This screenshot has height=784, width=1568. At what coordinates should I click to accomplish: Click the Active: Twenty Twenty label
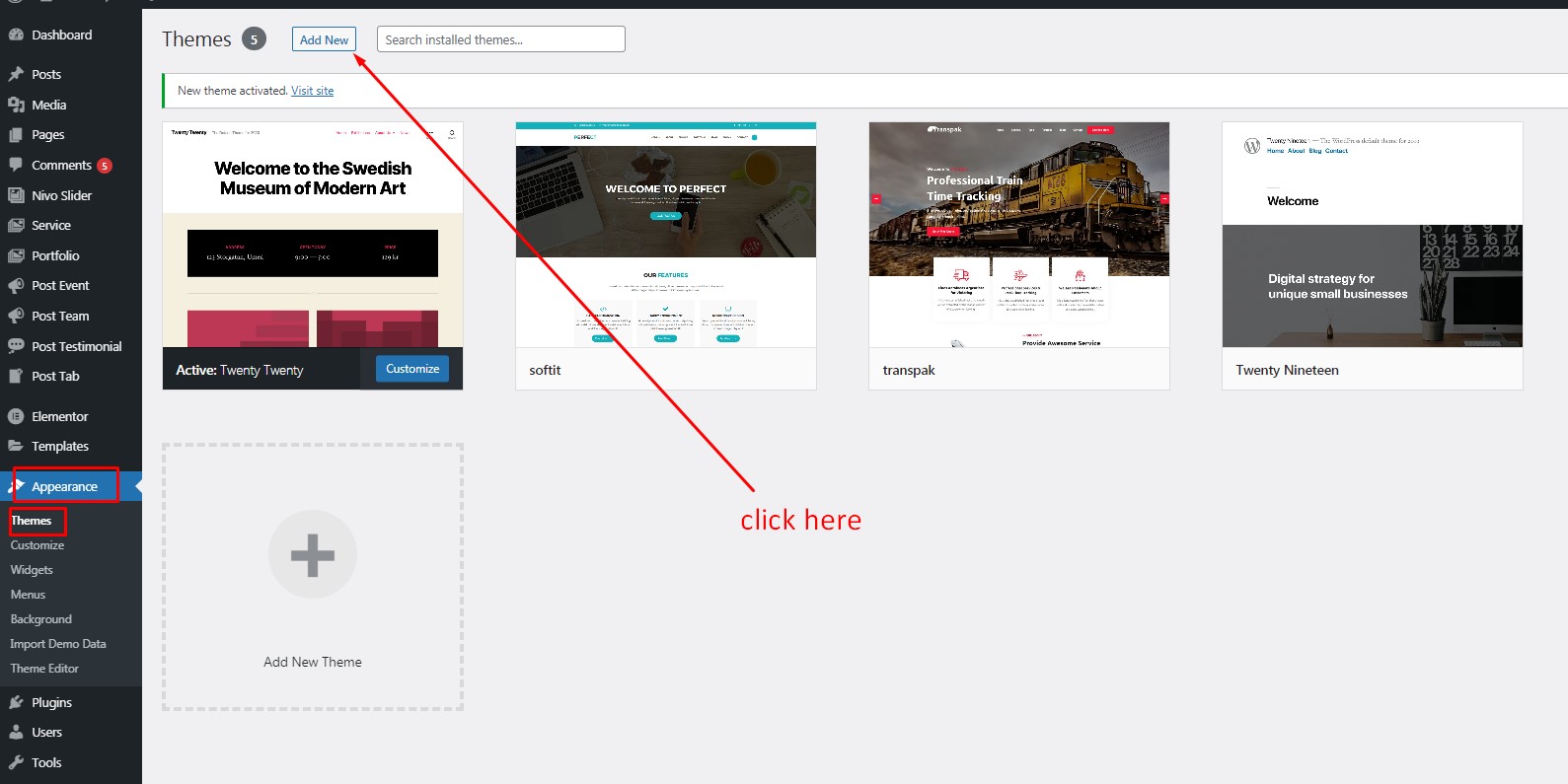pos(240,370)
